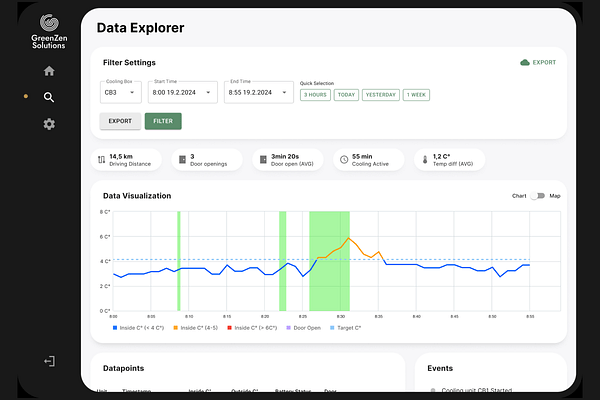This screenshot has height=400, width=600.
Task: Toggle the Chart/Map view switch
Action: click(x=538, y=196)
